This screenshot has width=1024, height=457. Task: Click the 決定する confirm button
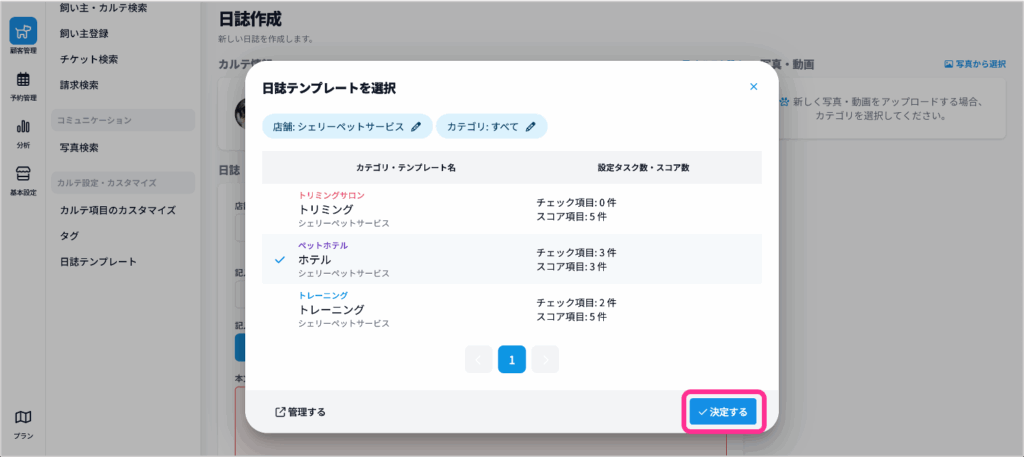[722, 412]
